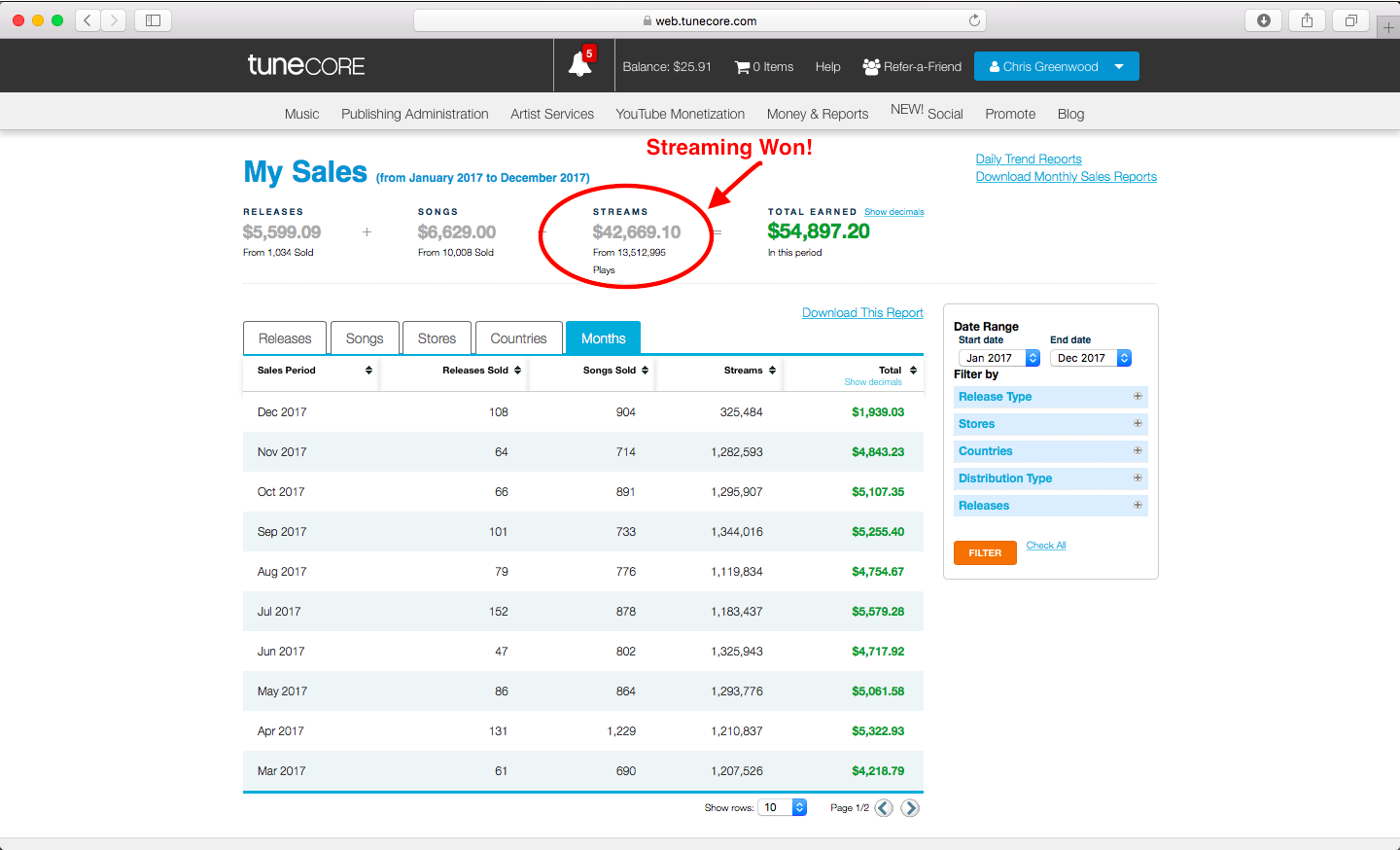Open the Artist Services menu
The height and width of the screenshot is (850, 1400).
coord(552,114)
